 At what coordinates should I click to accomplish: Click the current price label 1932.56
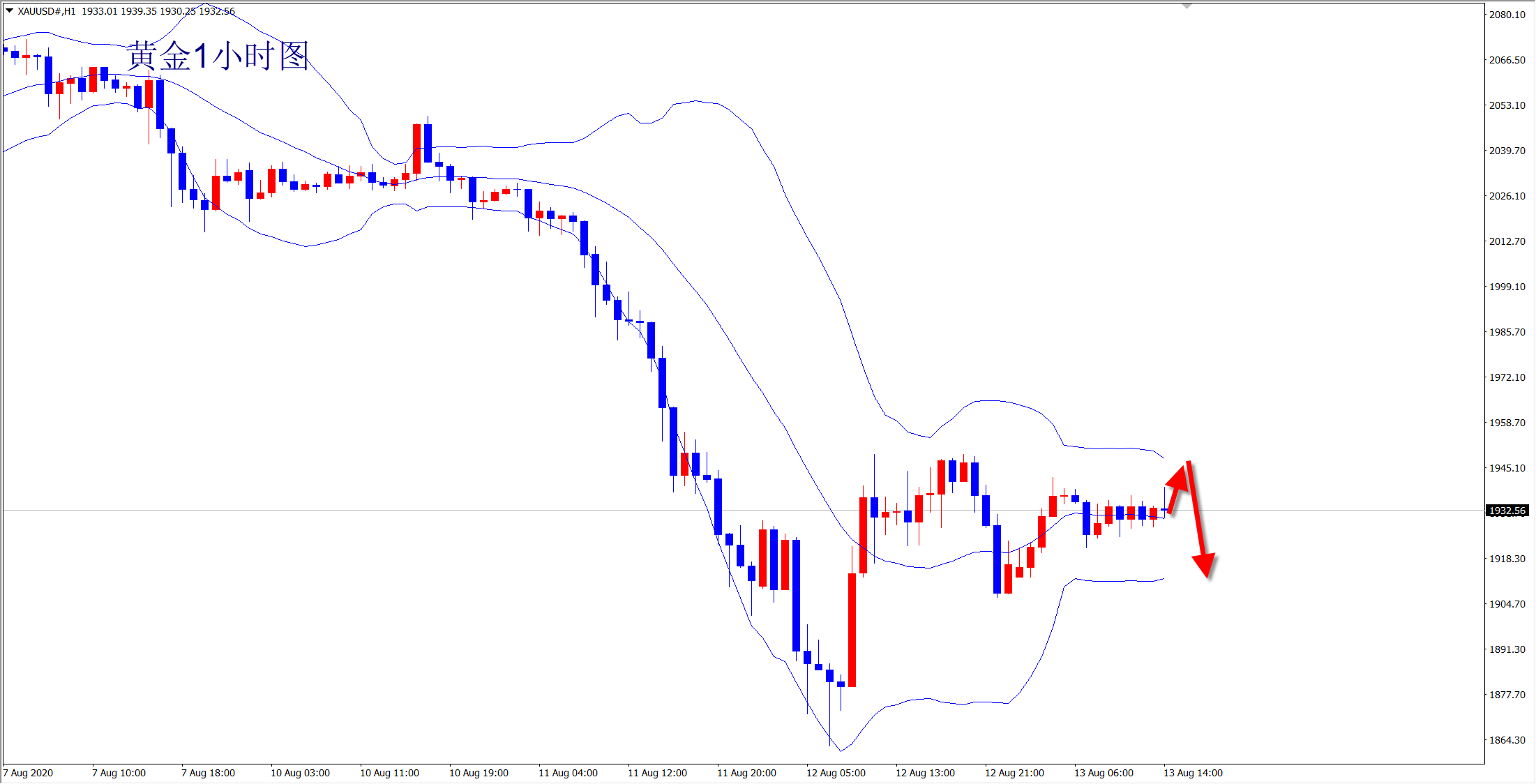1507,511
